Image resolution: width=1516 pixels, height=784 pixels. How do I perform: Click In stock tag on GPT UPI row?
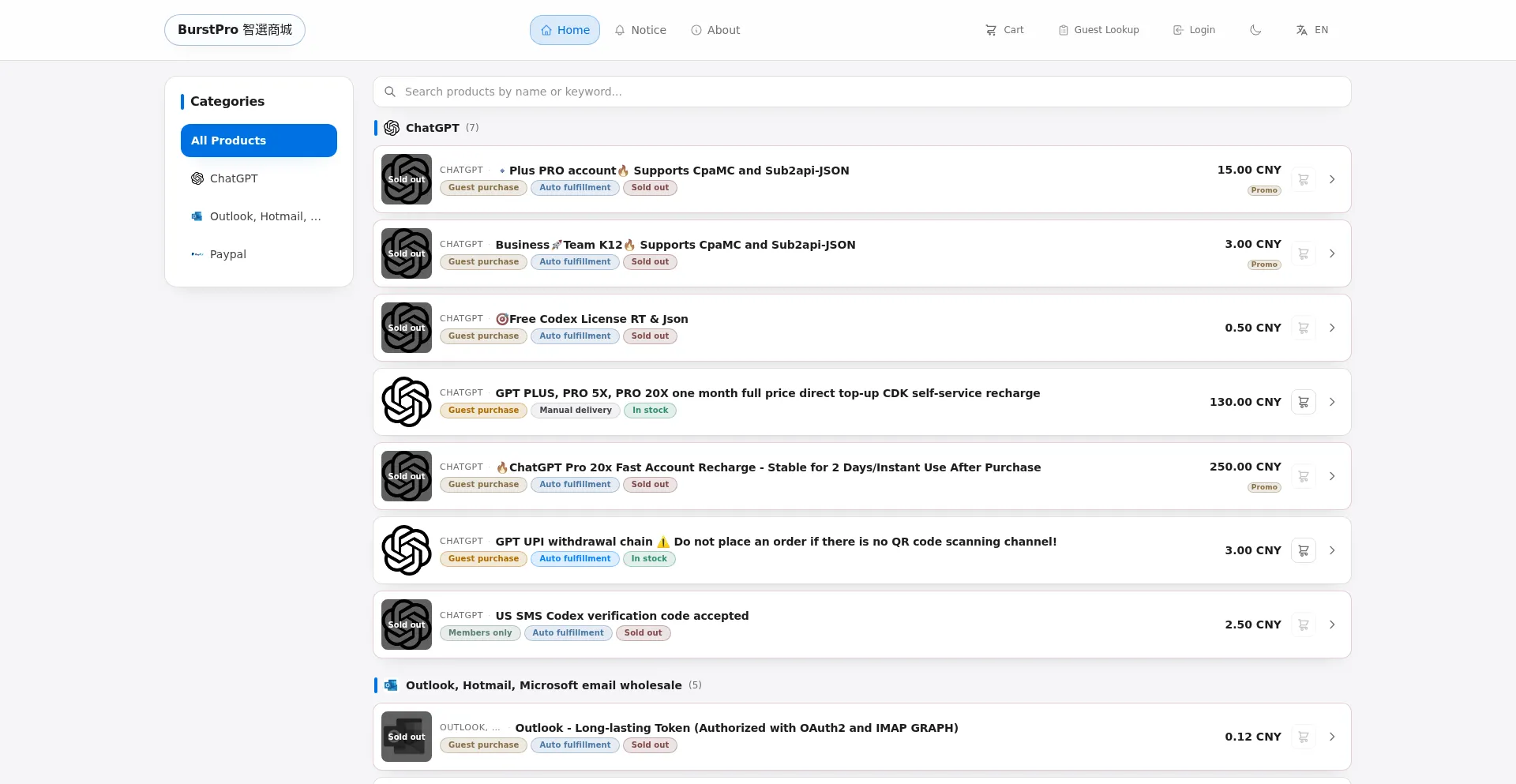point(649,559)
